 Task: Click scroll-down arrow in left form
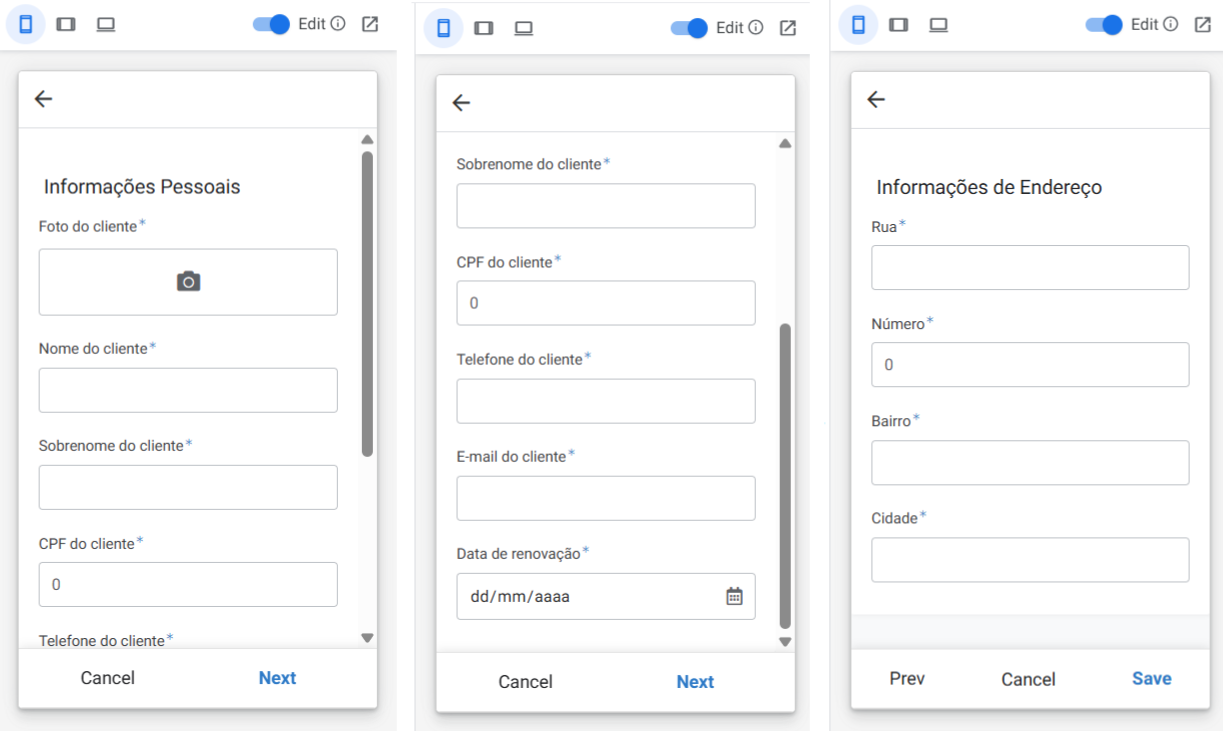coord(367,637)
